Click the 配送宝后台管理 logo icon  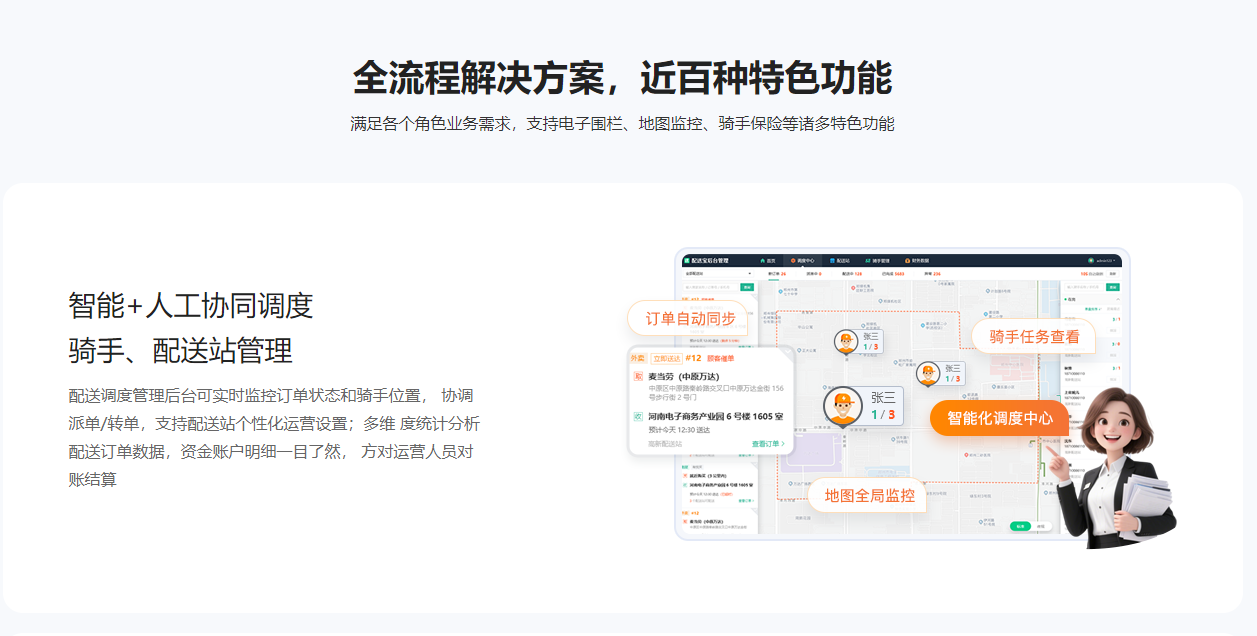coord(687,260)
